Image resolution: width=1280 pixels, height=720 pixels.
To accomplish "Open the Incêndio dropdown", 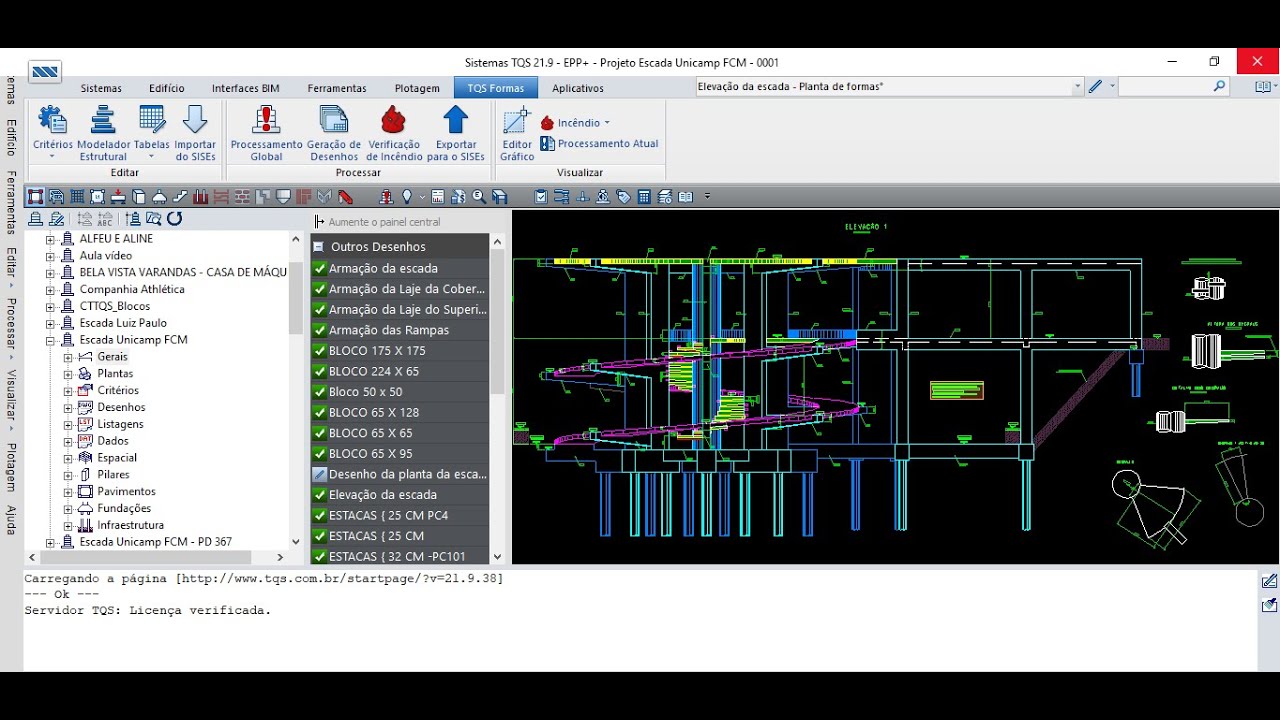I will [576, 123].
